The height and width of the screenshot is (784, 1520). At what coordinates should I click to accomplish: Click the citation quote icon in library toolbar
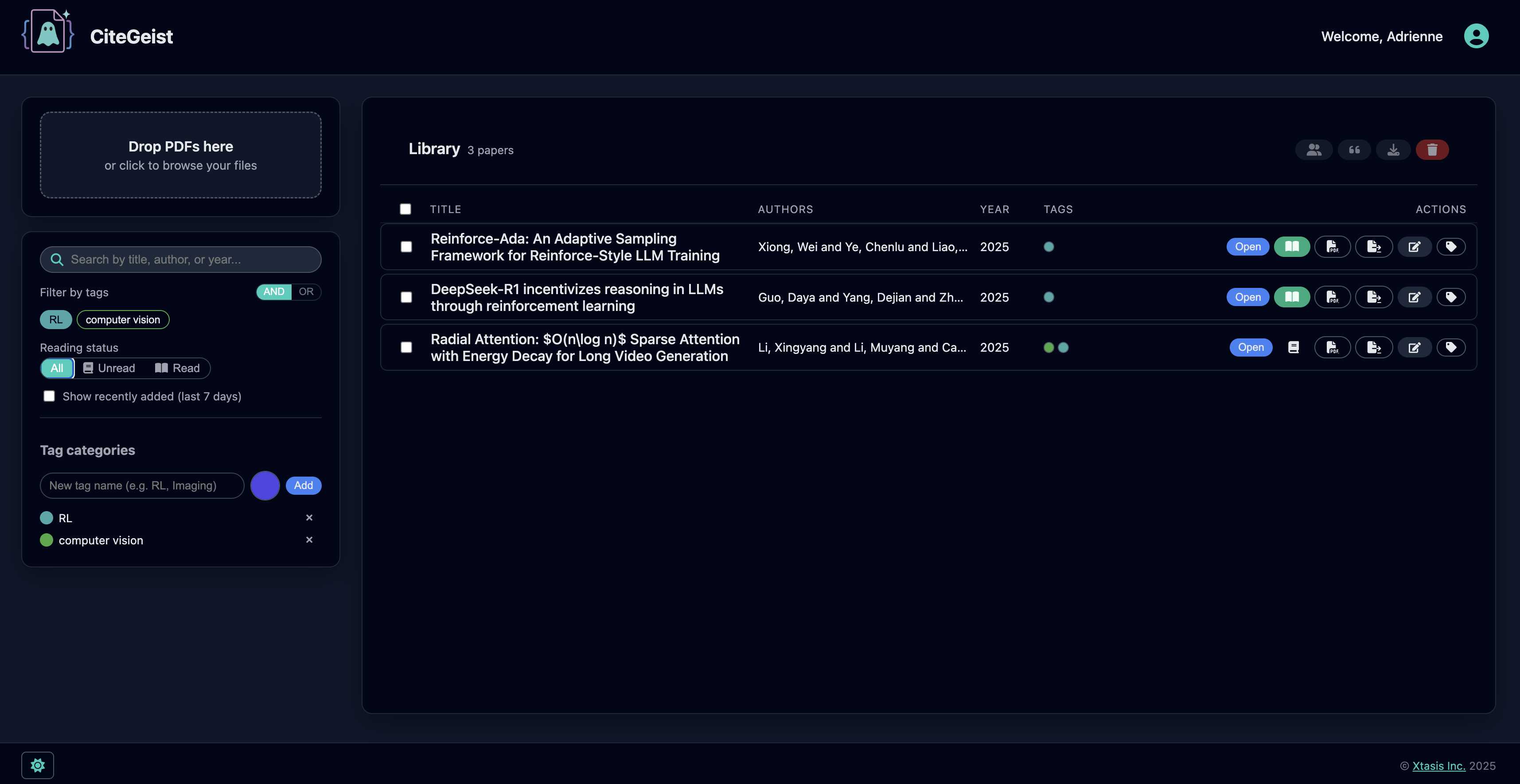click(1354, 149)
